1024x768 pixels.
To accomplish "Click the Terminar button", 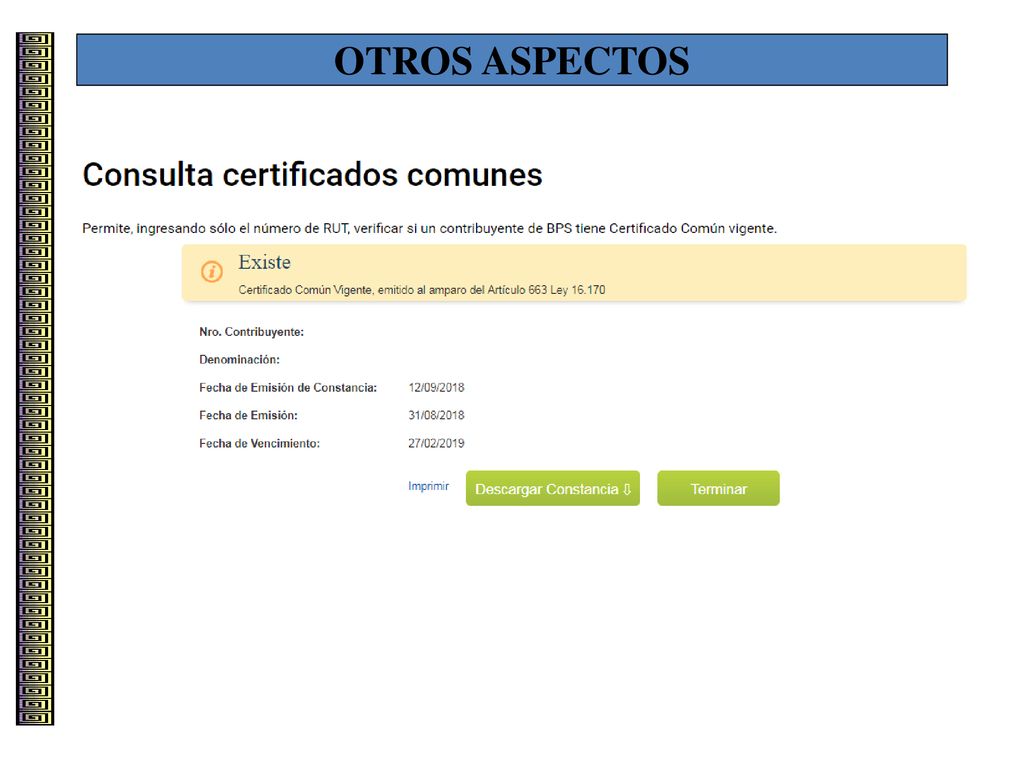I will tap(718, 488).
